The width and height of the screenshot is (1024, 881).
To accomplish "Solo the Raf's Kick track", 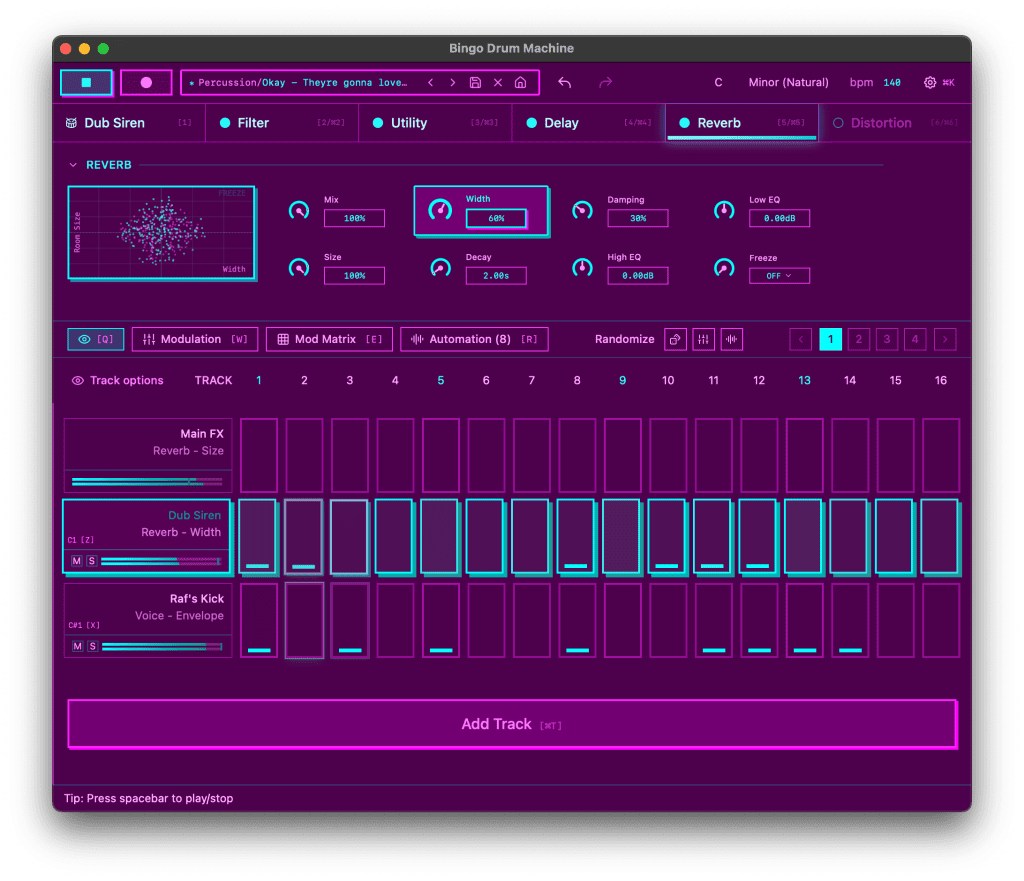I will [93, 646].
